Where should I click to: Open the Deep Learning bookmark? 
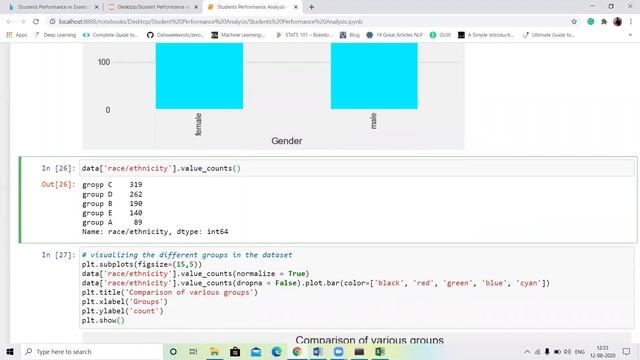56,35
